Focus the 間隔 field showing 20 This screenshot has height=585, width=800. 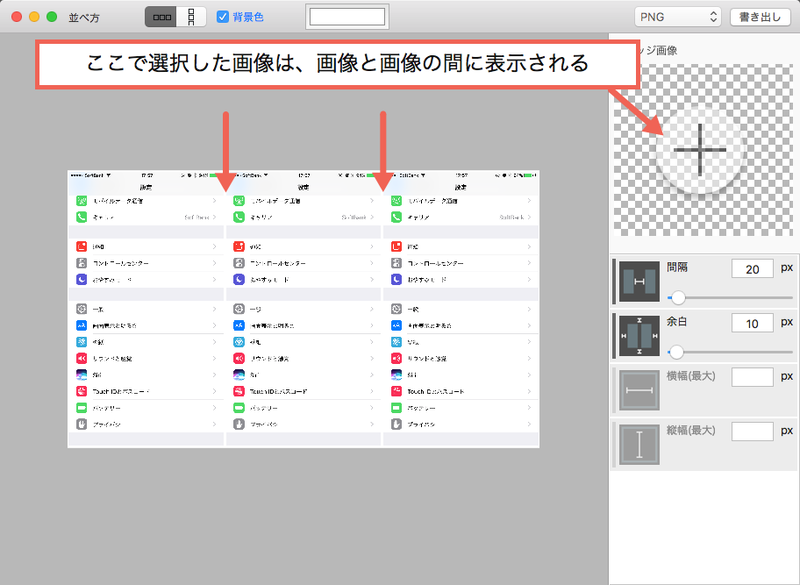752,269
